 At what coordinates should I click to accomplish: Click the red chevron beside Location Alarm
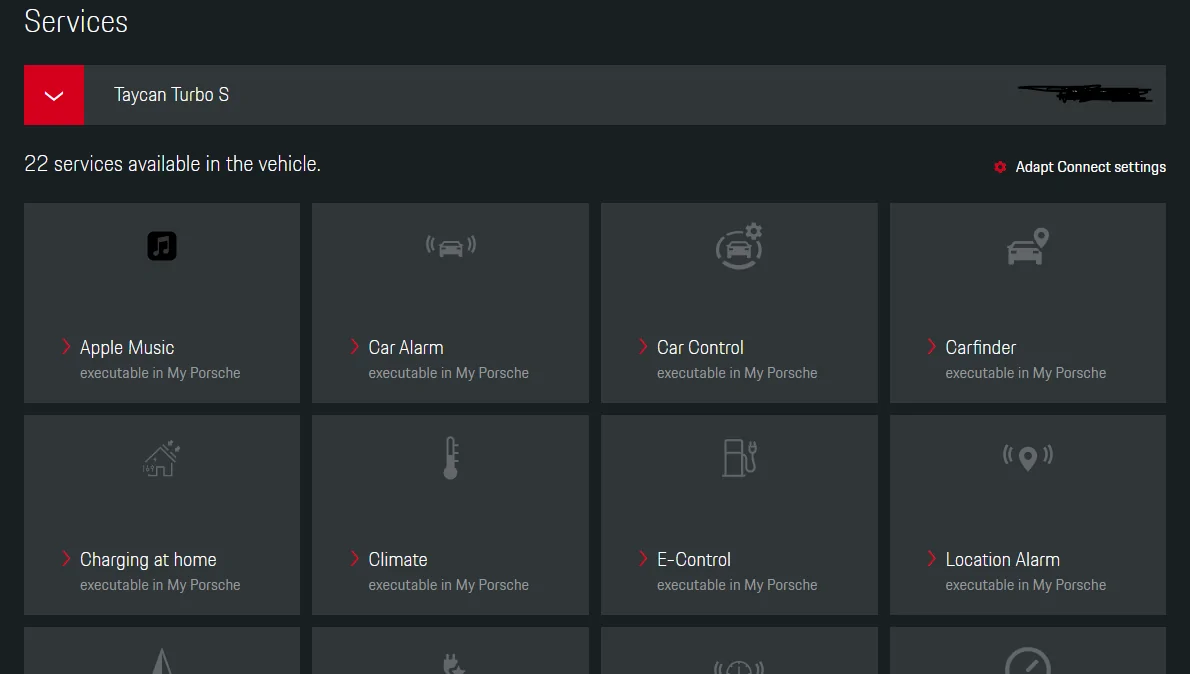[931, 559]
